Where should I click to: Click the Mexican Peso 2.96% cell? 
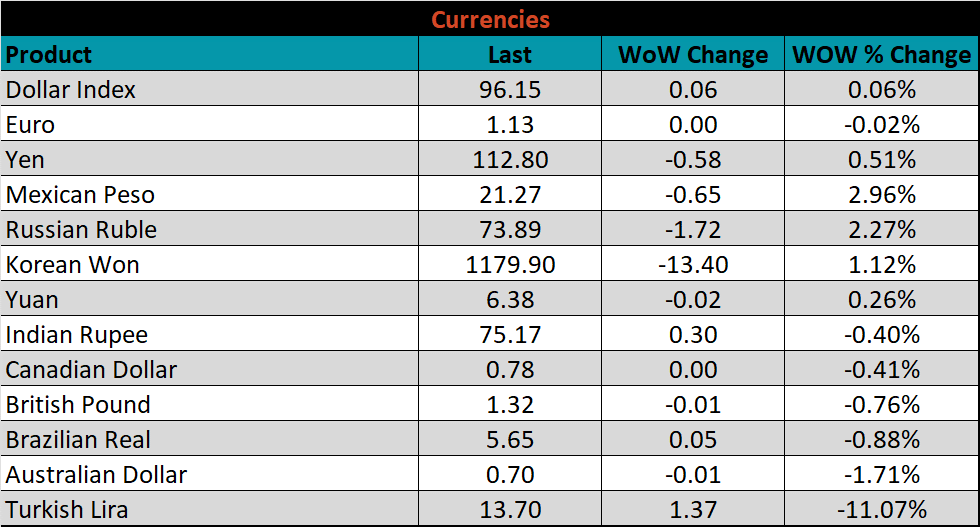[881, 195]
